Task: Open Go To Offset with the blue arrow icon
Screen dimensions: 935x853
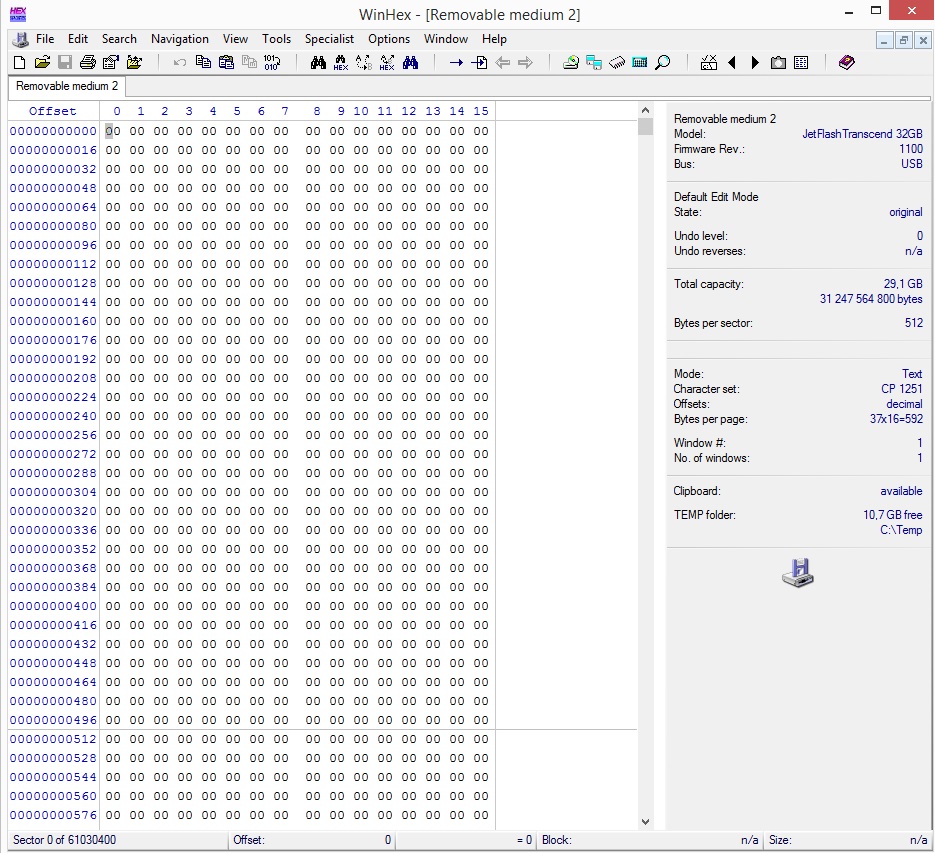Action: tap(456, 63)
